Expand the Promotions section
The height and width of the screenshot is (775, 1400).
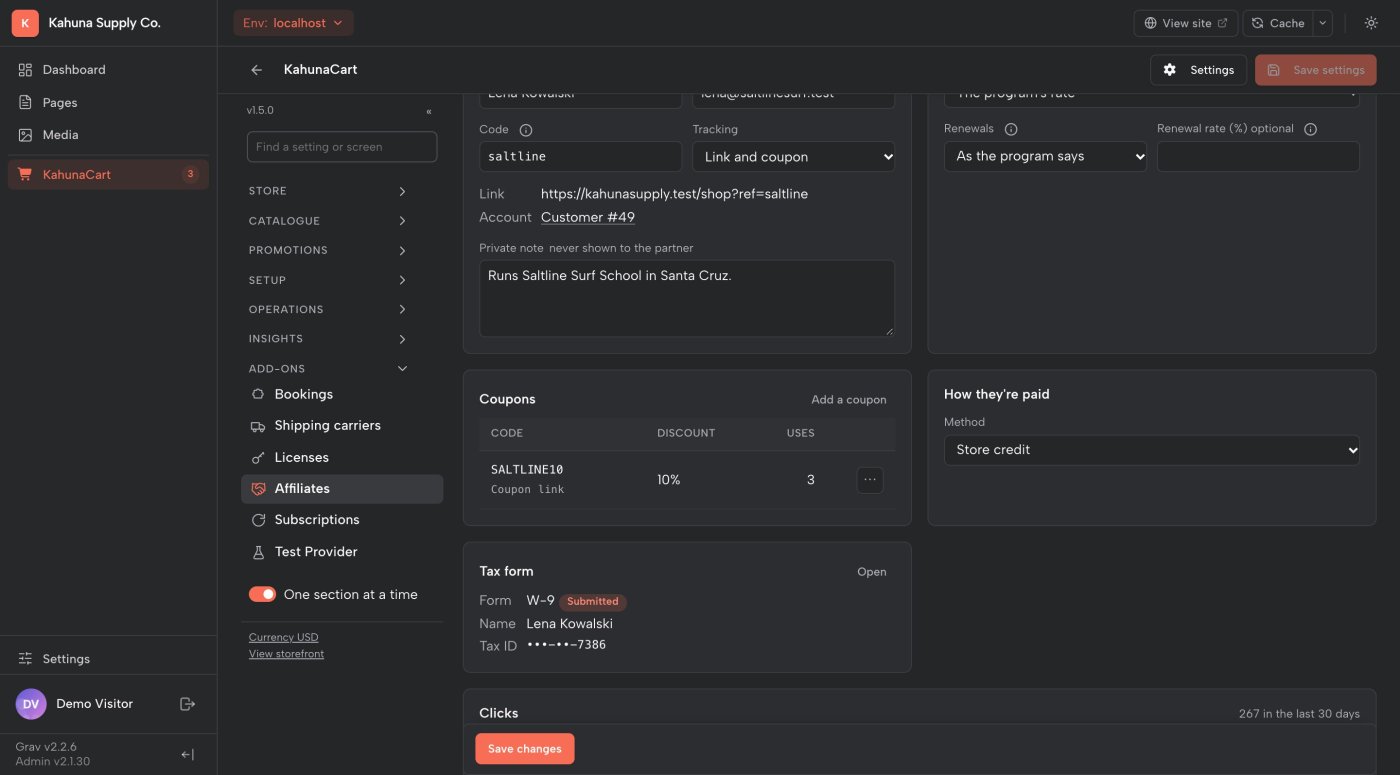pos(329,250)
